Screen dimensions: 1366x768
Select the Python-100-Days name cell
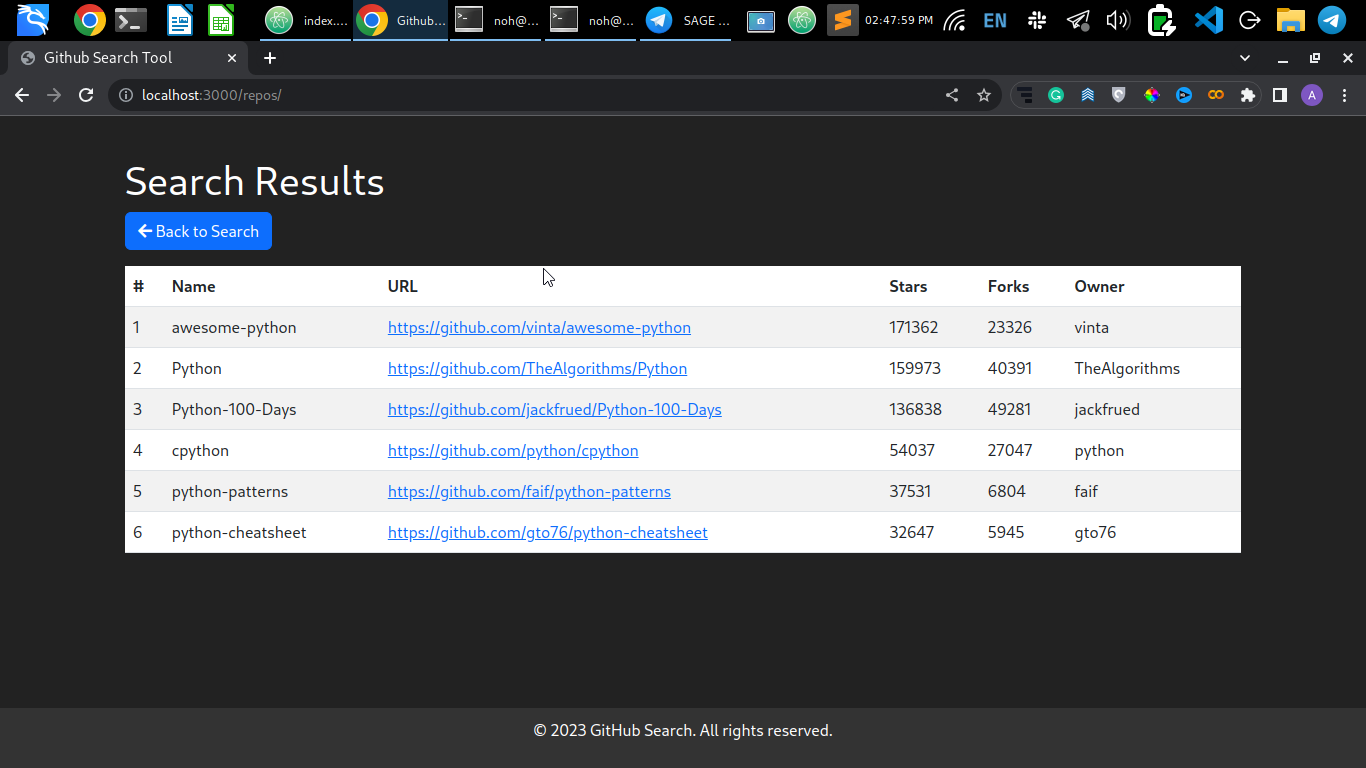(x=234, y=409)
